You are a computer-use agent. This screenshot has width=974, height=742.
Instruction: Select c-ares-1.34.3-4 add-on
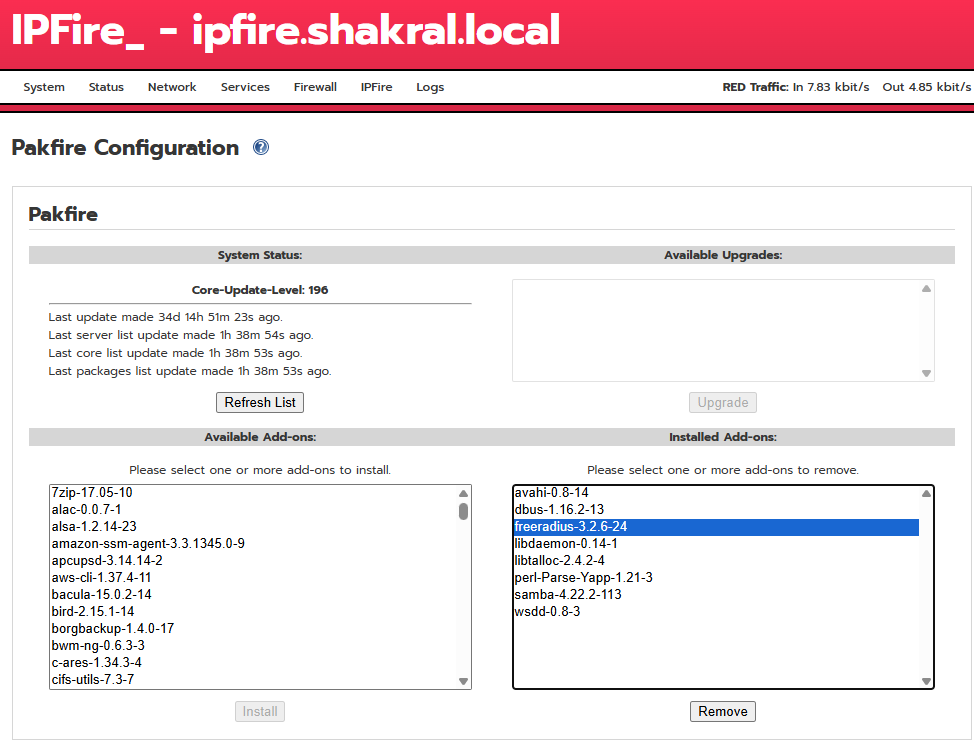[253, 663]
